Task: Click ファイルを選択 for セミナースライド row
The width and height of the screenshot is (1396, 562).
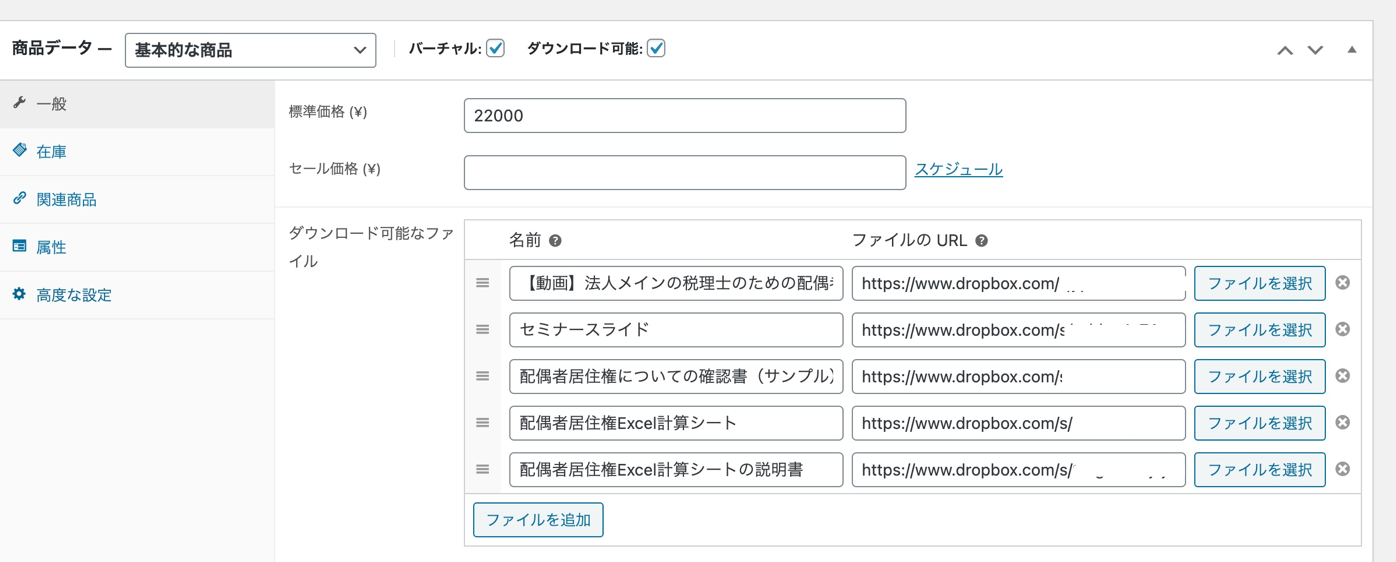Action: coord(1260,330)
